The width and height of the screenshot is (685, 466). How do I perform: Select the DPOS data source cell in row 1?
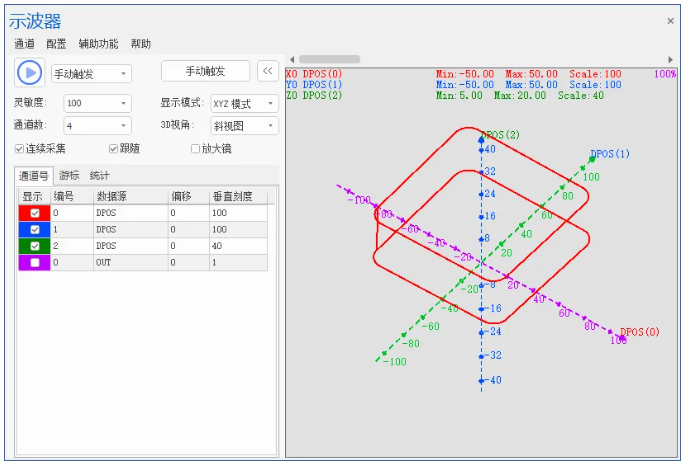(x=131, y=230)
